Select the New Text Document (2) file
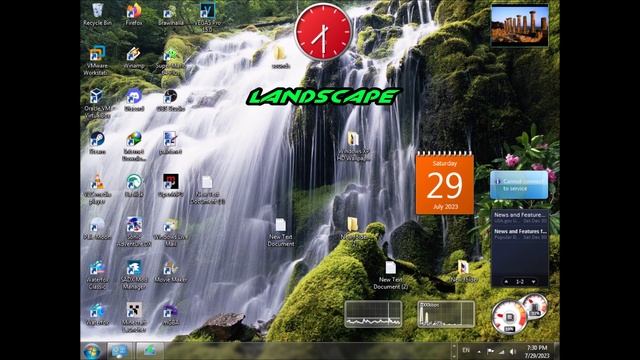640x360 pixels. point(391,276)
